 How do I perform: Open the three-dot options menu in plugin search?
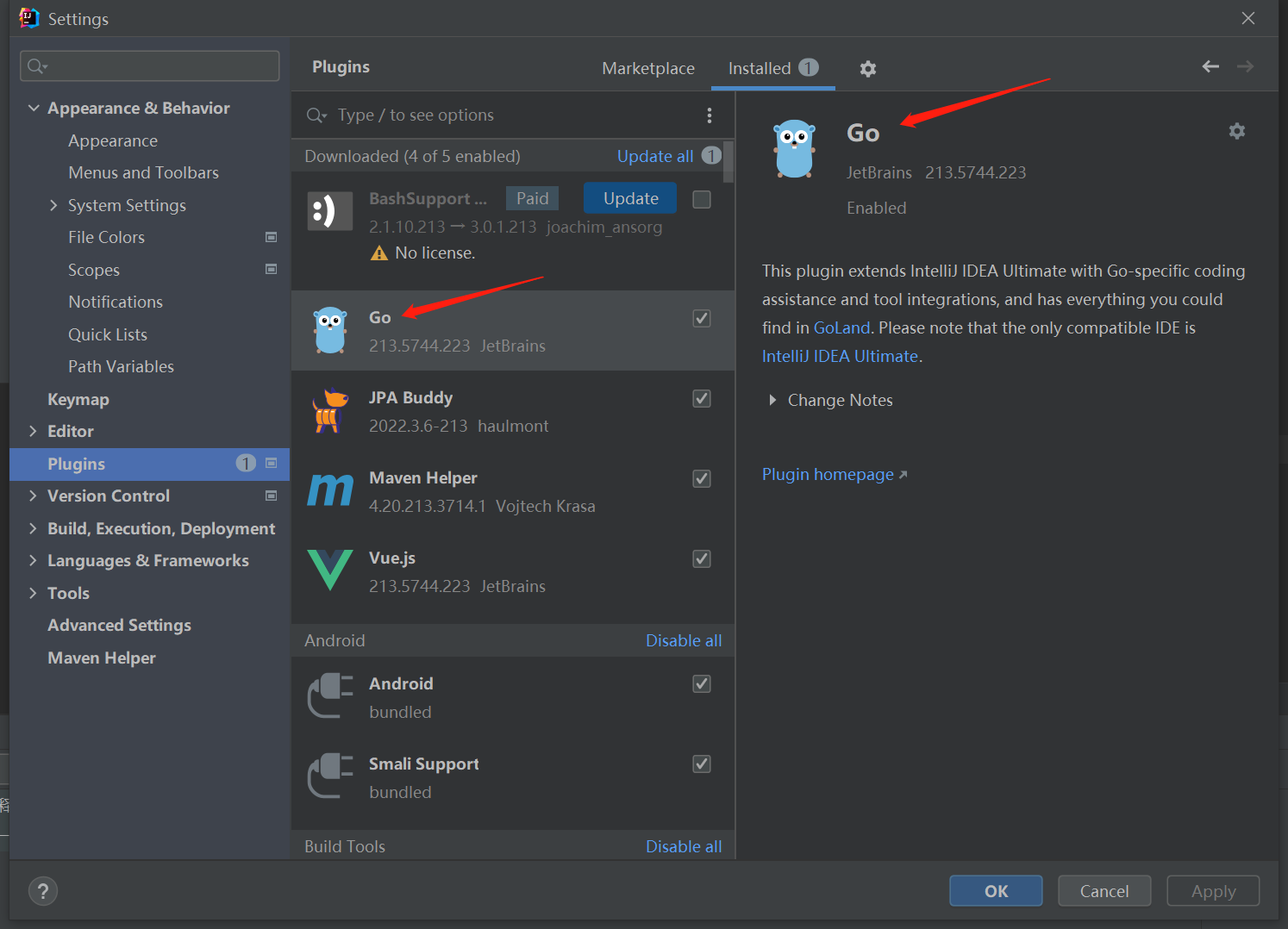709,115
